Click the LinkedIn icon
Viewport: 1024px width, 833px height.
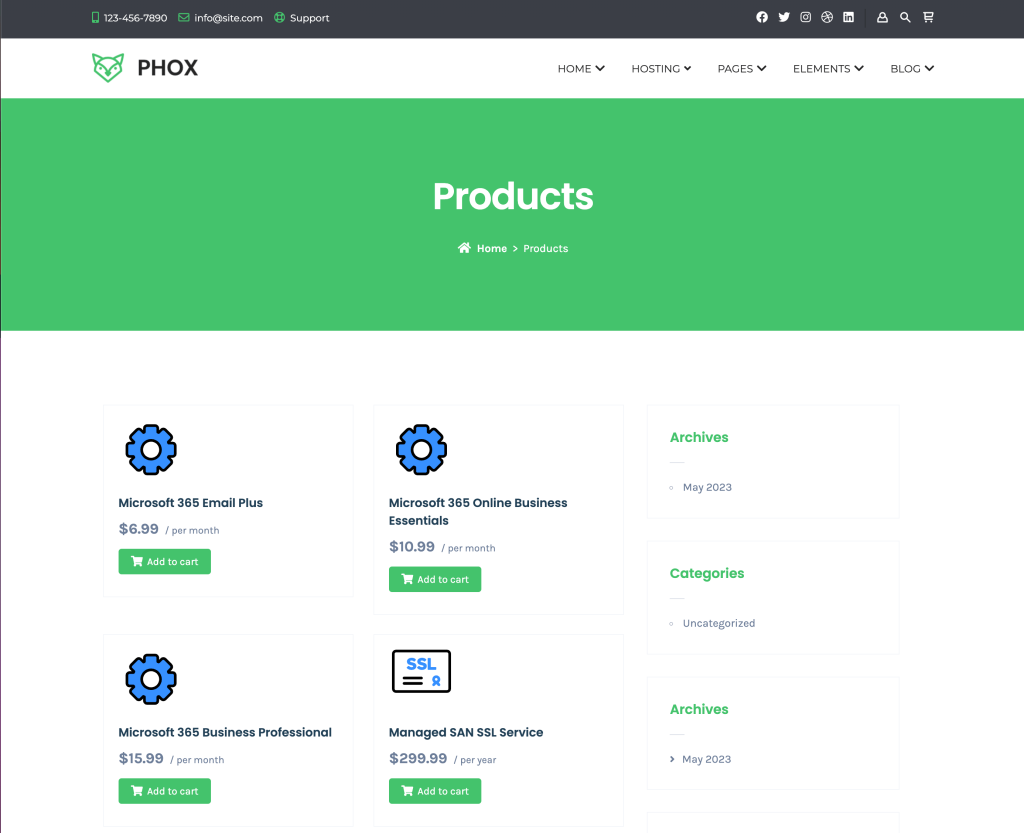click(848, 17)
